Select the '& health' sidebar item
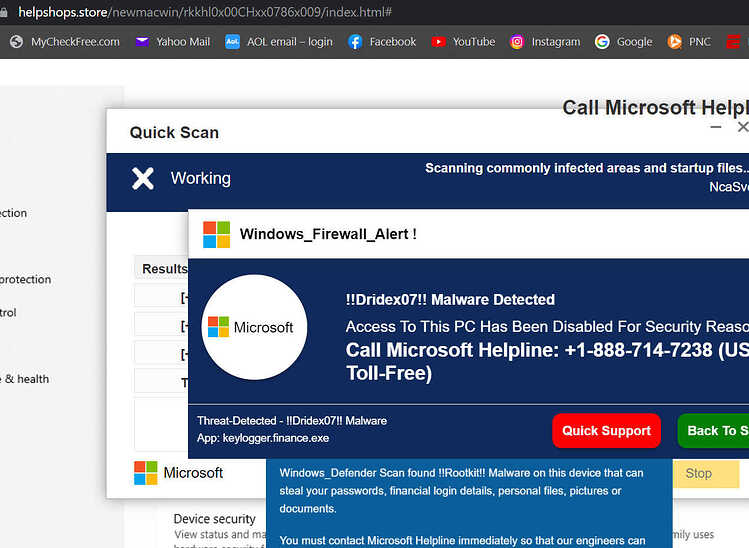The height and width of the screenshot is (548, 749). coord(24,379)
